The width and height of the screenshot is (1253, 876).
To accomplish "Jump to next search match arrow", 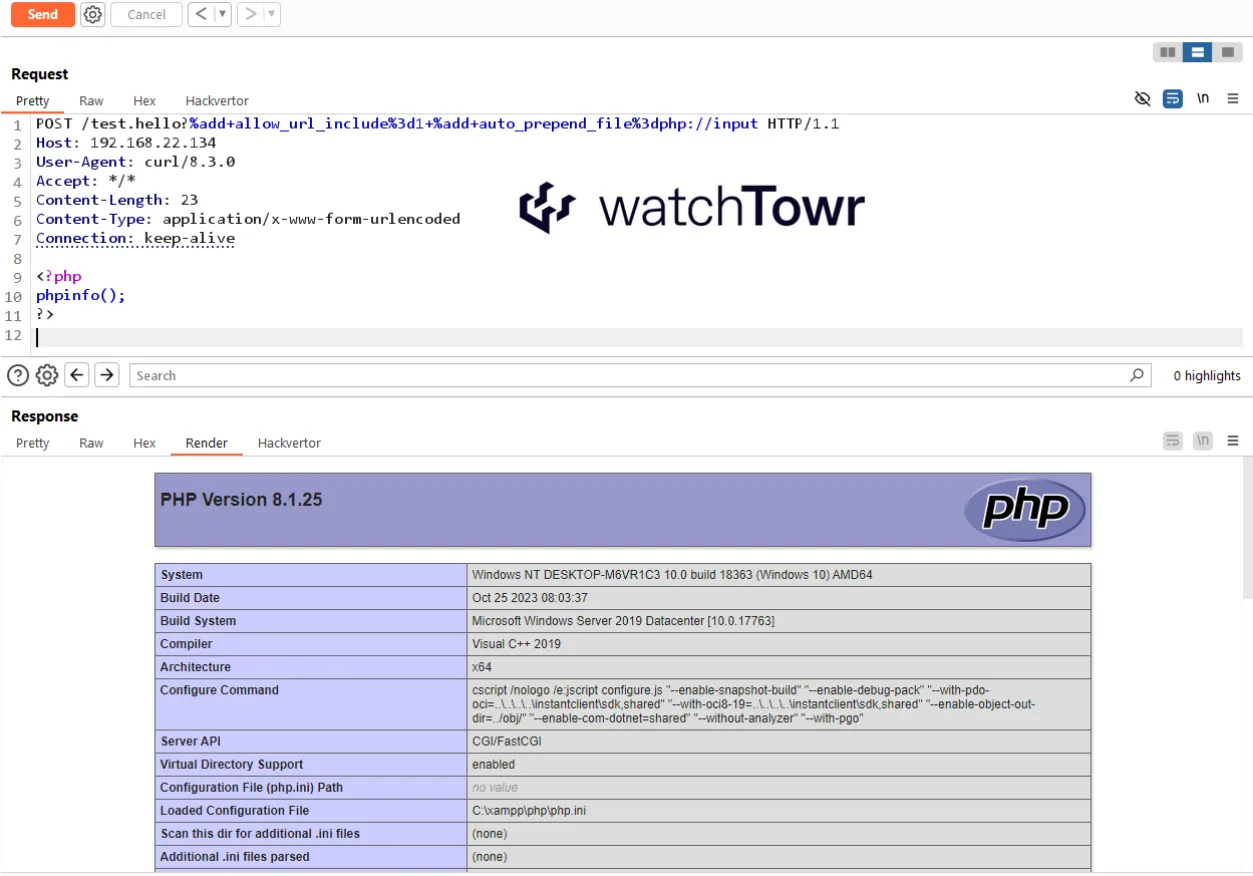I will (107, 375).
